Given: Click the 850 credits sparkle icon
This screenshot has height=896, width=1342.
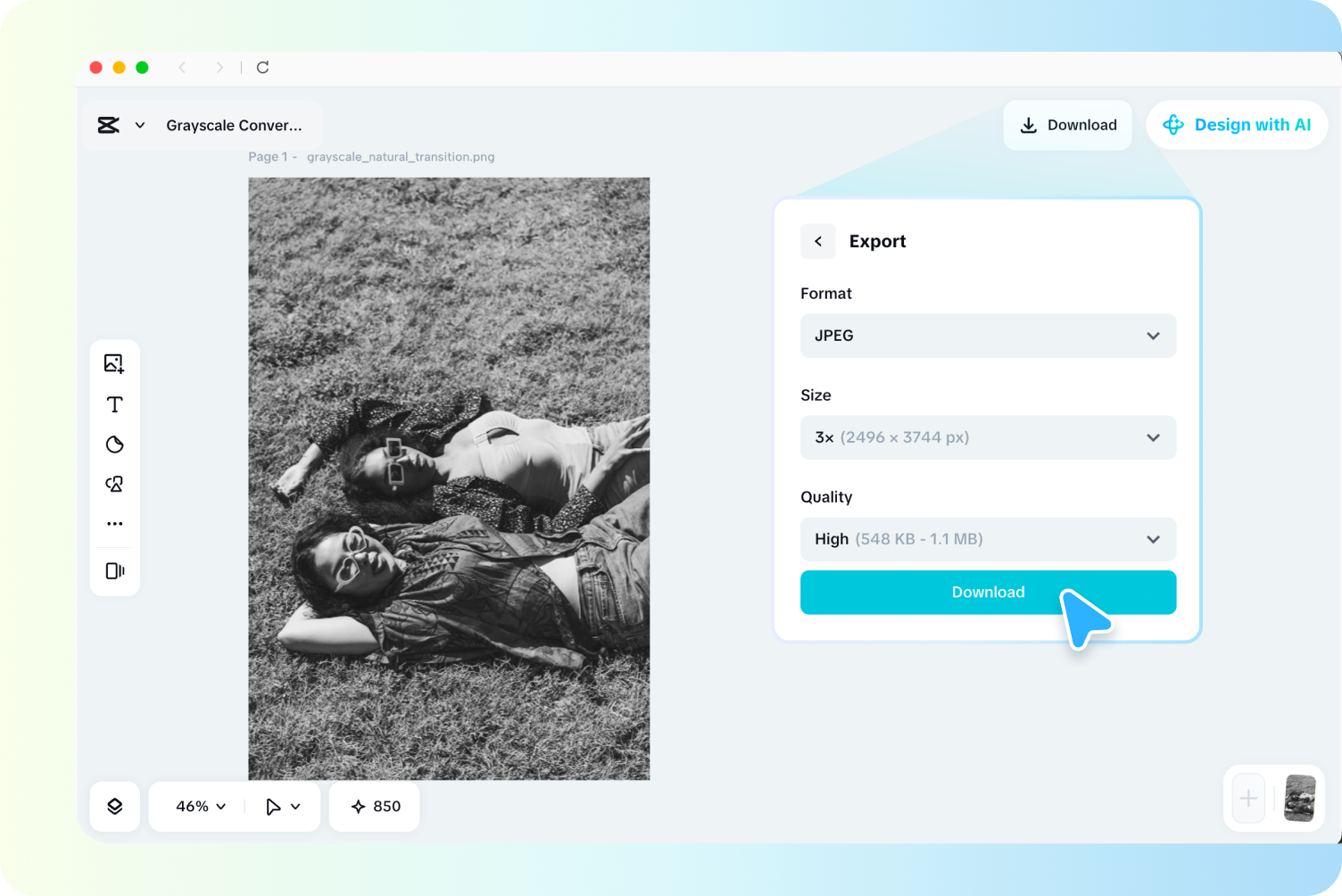Looking at the screenshot, I should tap(360, 806).
